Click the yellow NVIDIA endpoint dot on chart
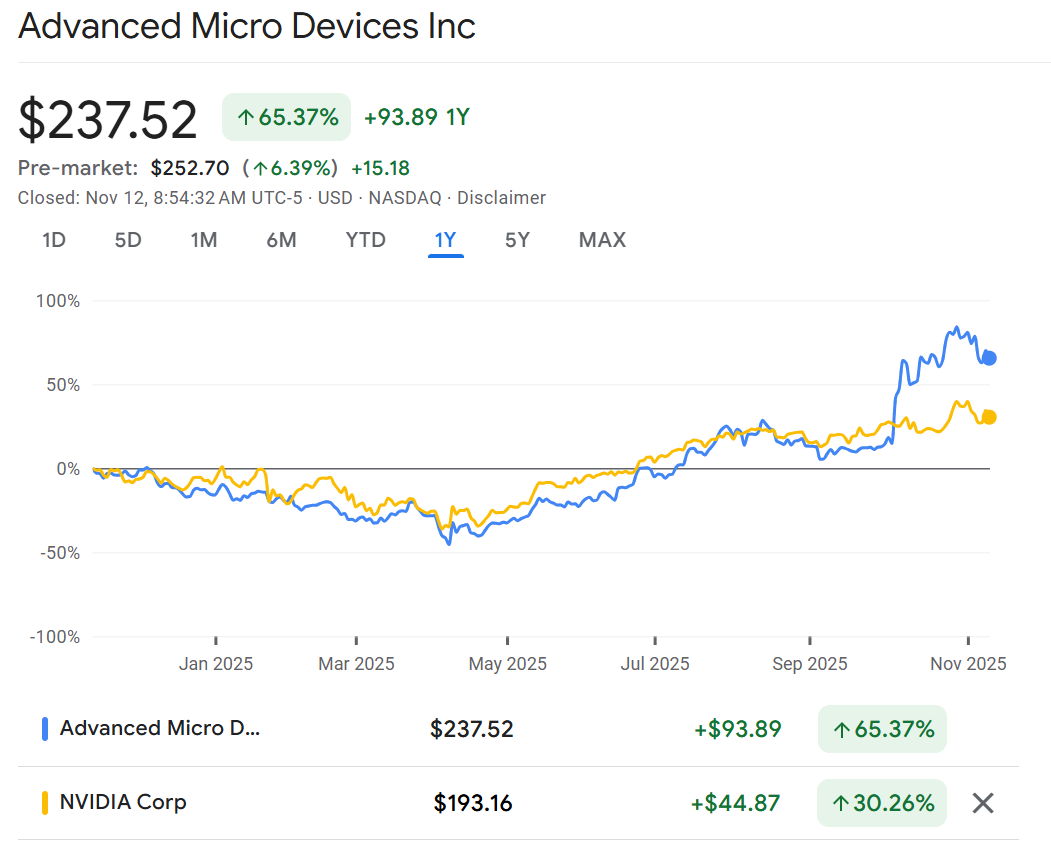 pos(989,417)
